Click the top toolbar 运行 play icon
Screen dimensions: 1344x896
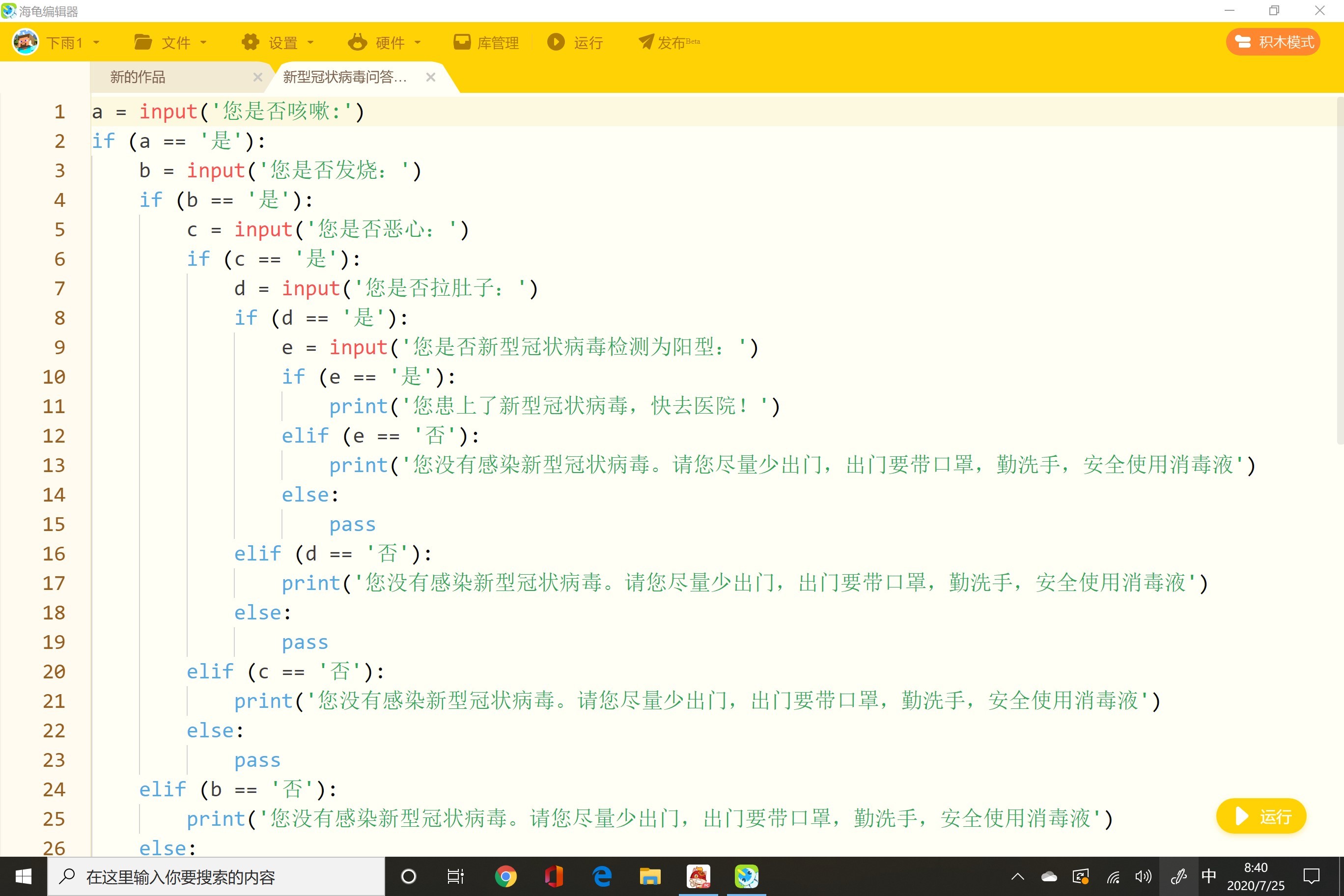click(556, 42)
